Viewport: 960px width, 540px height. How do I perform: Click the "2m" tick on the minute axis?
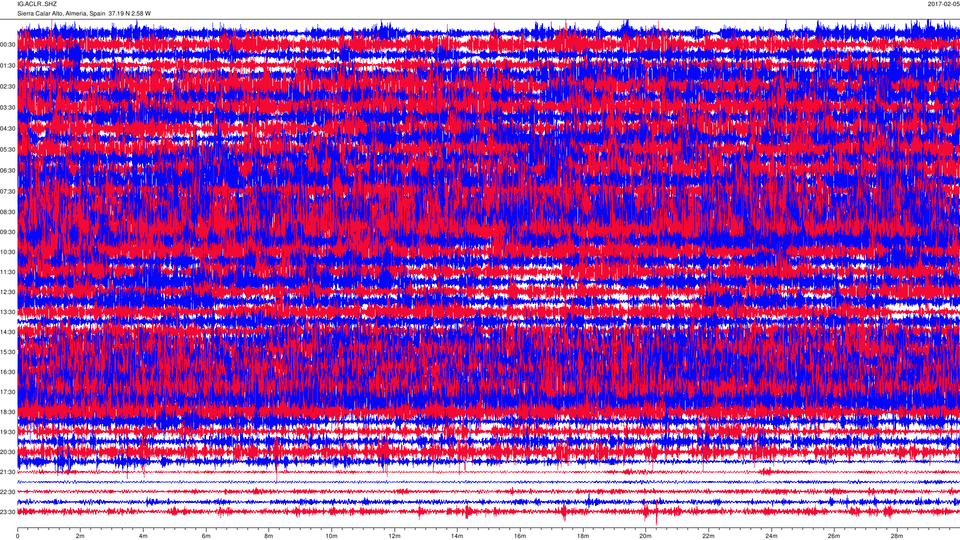coord(80,536)
